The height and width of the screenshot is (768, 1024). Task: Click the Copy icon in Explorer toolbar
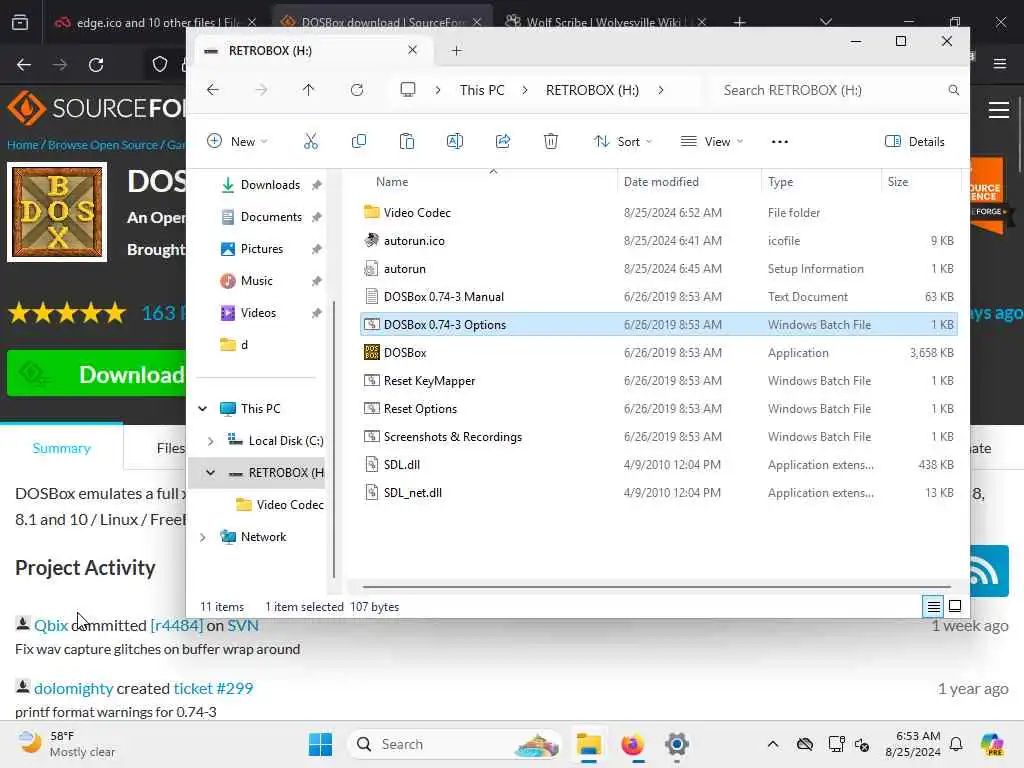(x=359, y=141)
